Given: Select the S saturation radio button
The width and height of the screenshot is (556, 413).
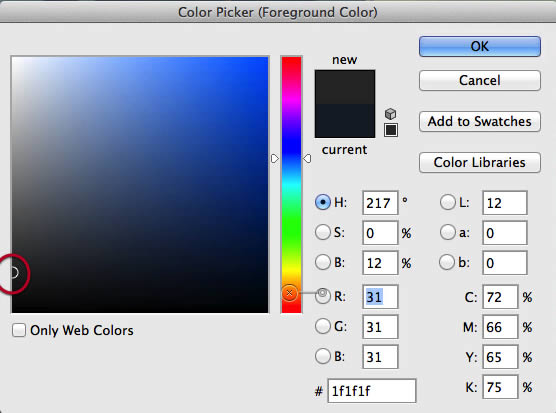Looking at the screenshot, I should pos(323,233).
